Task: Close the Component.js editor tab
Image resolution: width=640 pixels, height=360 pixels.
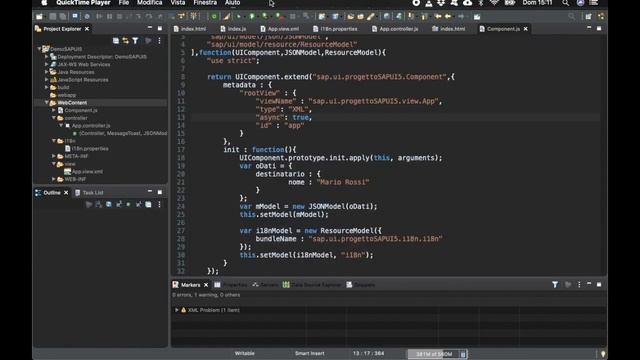Action: [x=526, y=29]
